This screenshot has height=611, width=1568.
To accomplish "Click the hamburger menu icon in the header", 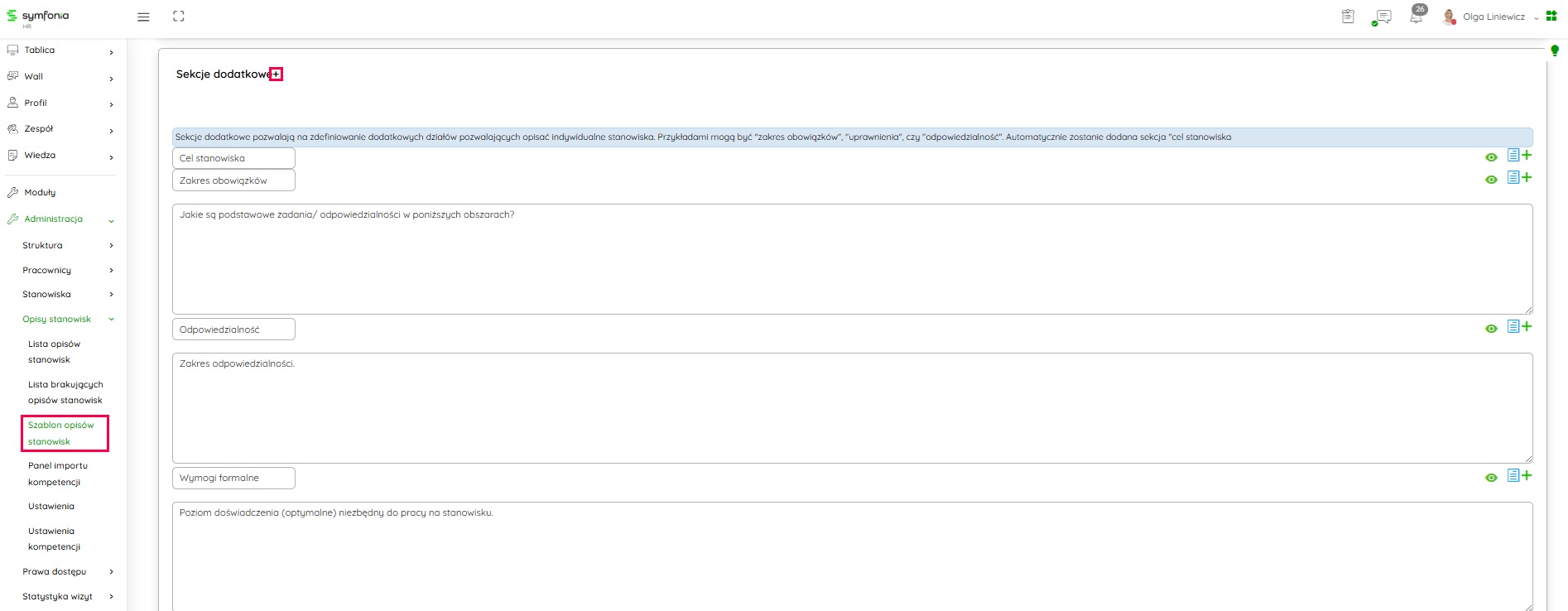I will coord(143,17).
